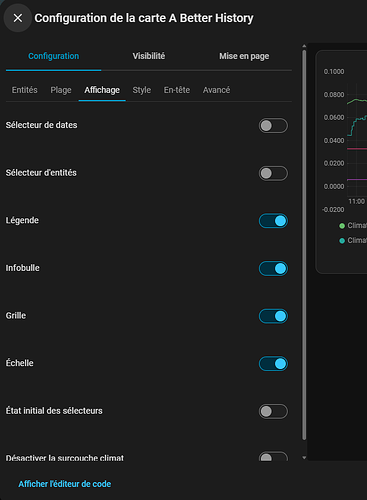
Task: Click the 0.0000 axis label in preview
Action: click(334, 187)
